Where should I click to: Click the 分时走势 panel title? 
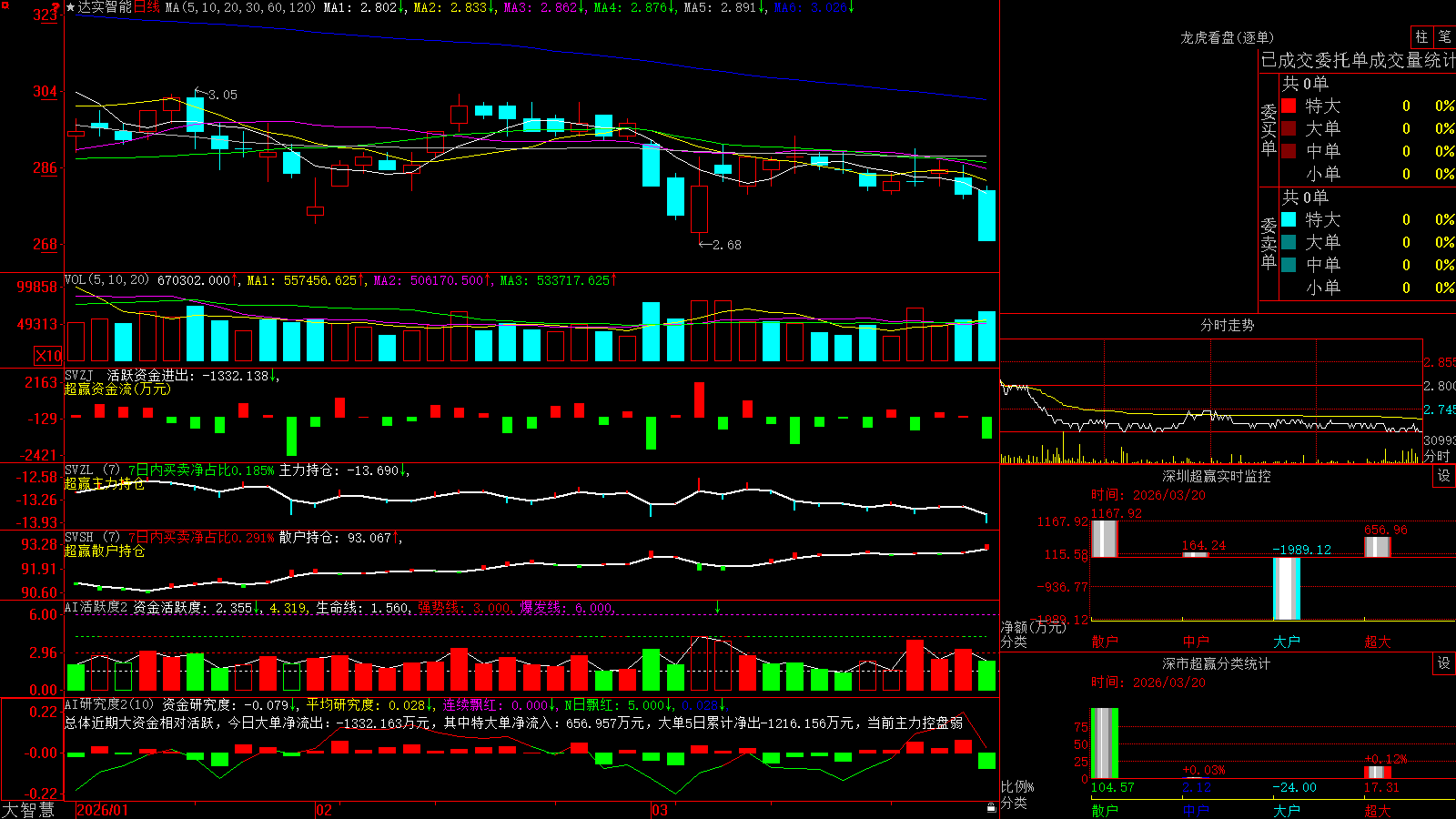(1227, 325)
